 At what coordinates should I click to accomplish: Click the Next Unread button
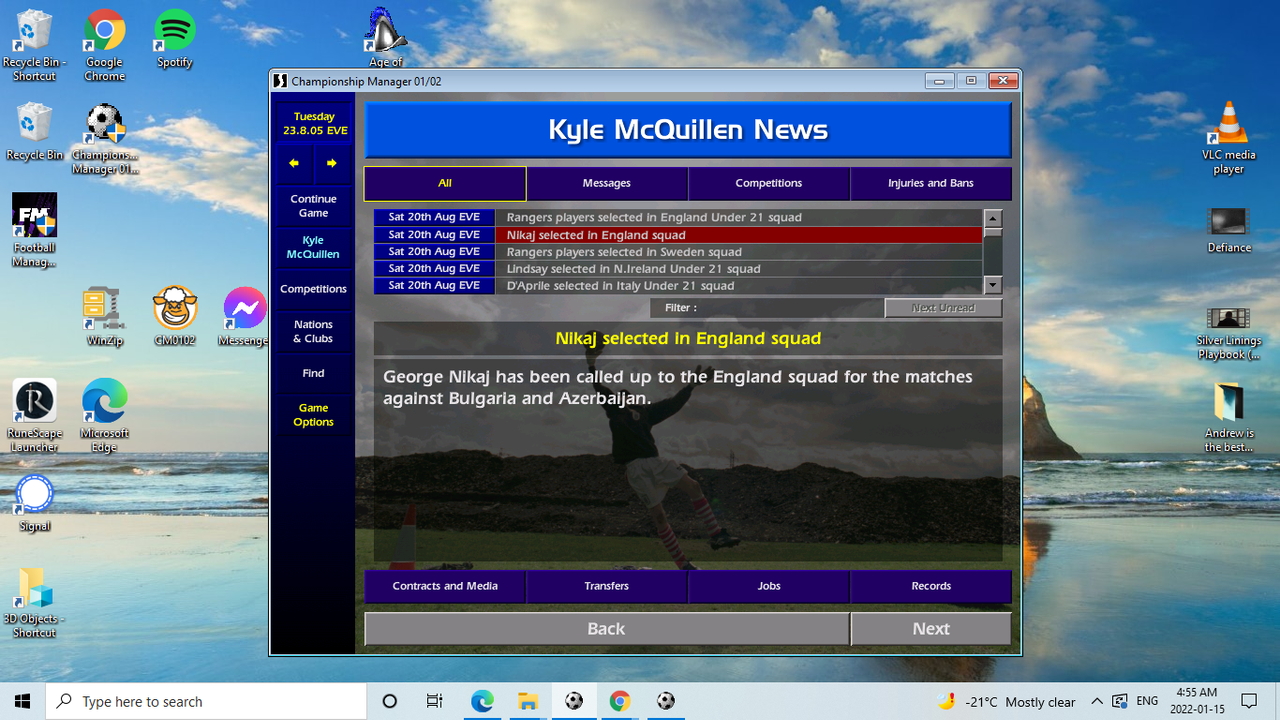[x=943, y=308]
